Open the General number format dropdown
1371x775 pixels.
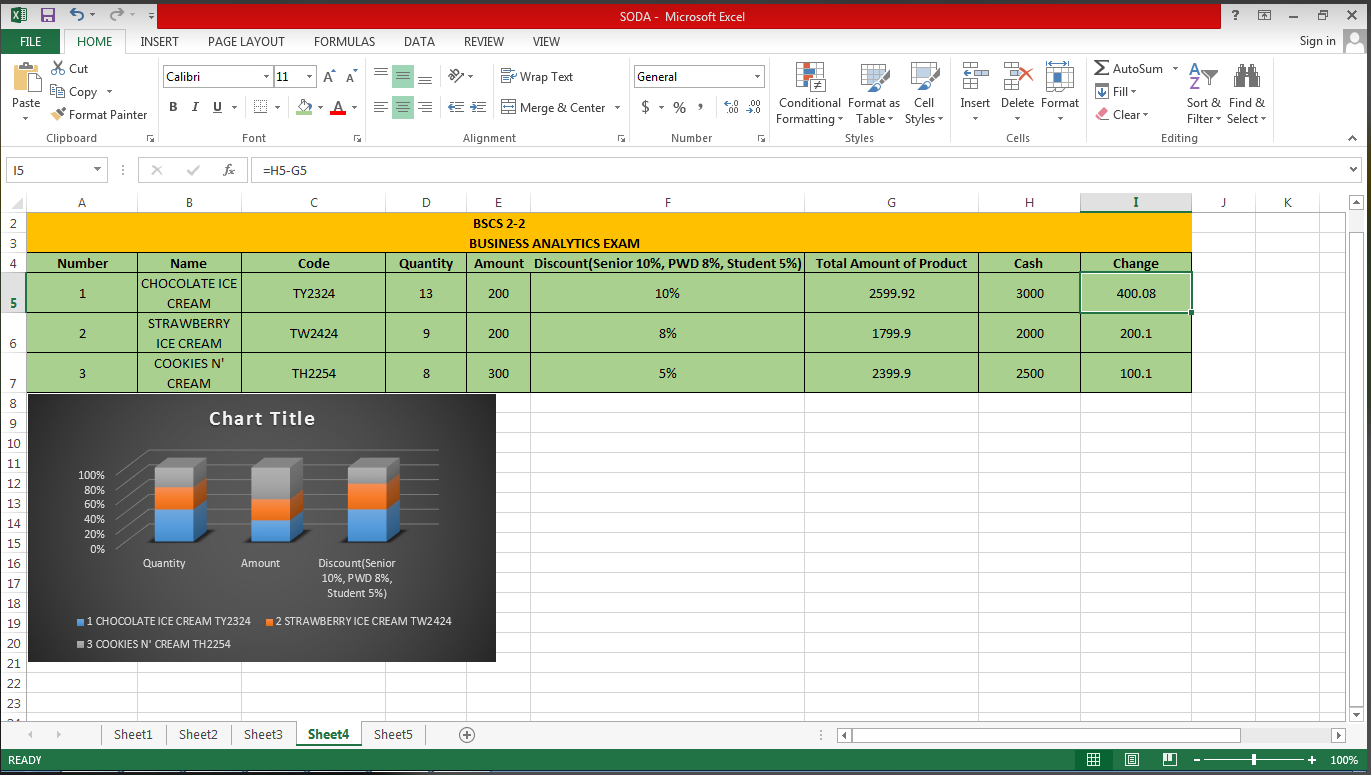[x=757, y=76]
